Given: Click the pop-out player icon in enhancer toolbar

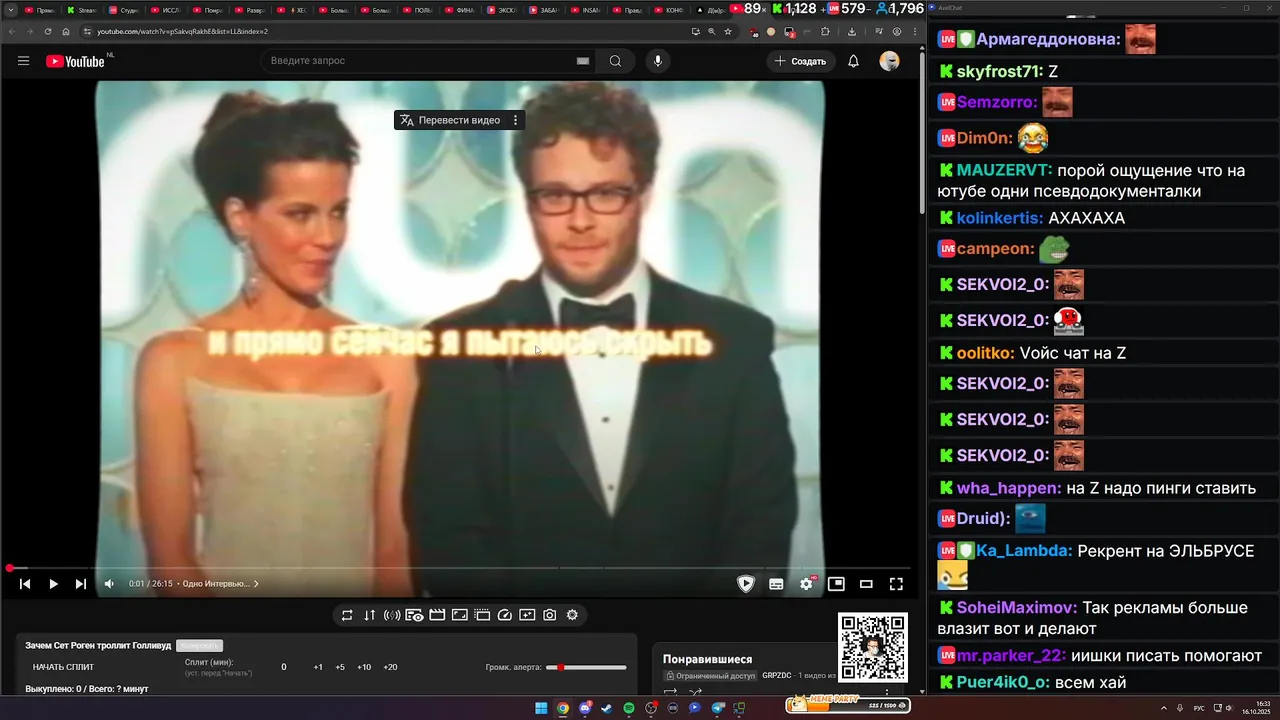Looking at the screenshot, I should point(482,615).
